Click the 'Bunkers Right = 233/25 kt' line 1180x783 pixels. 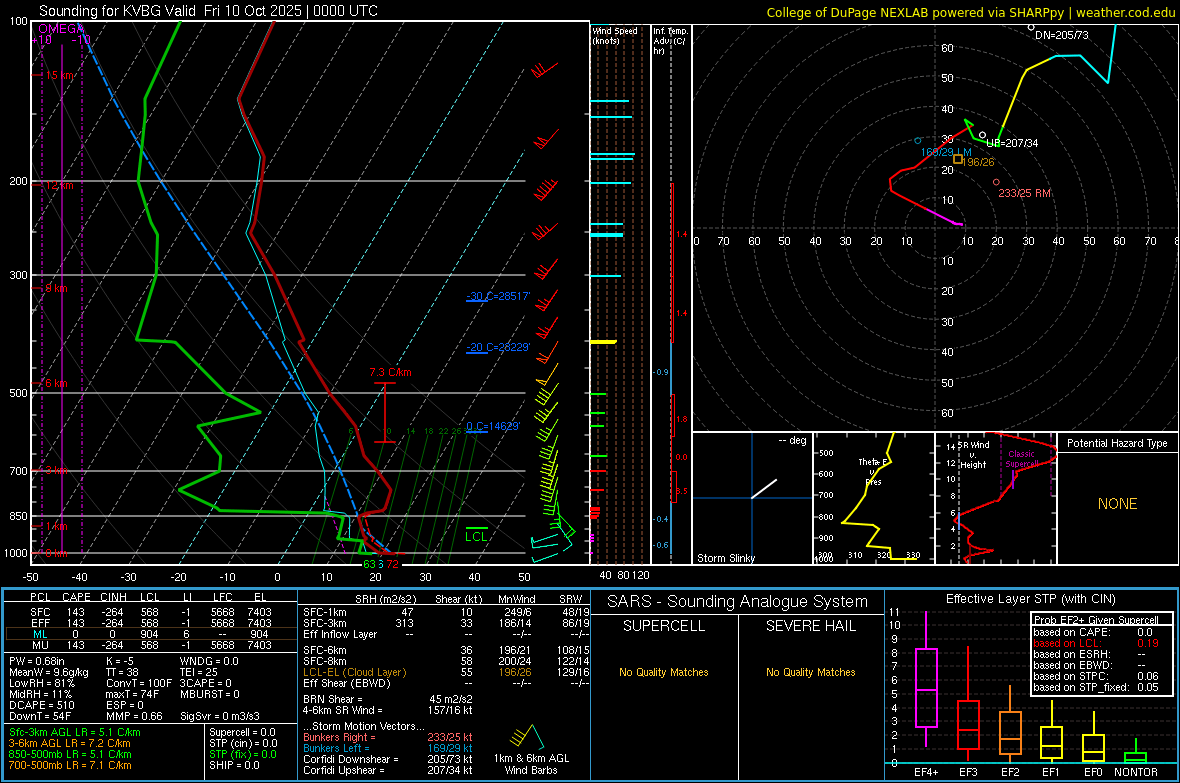[x=388, y=738]
